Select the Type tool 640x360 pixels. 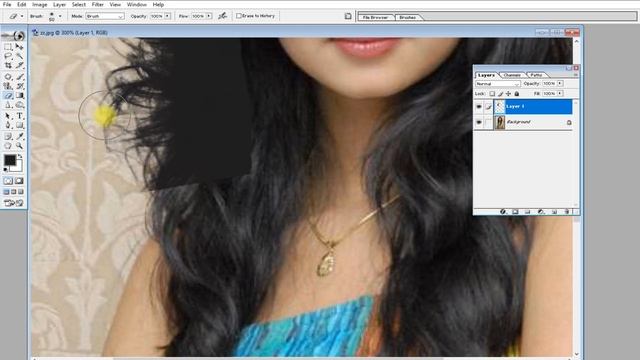pos(20,116)
